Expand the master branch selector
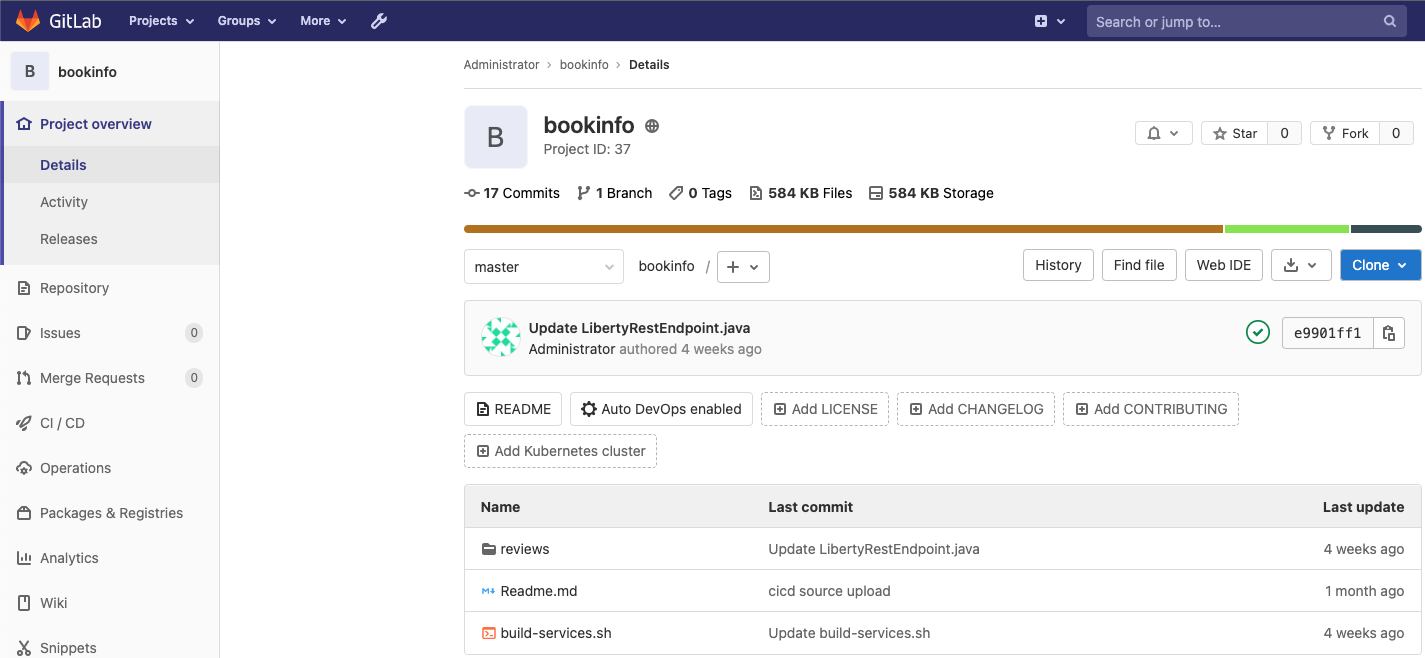Image resolution: width=1425 pixels, height=658 pixels. click(x=543, y=267)
